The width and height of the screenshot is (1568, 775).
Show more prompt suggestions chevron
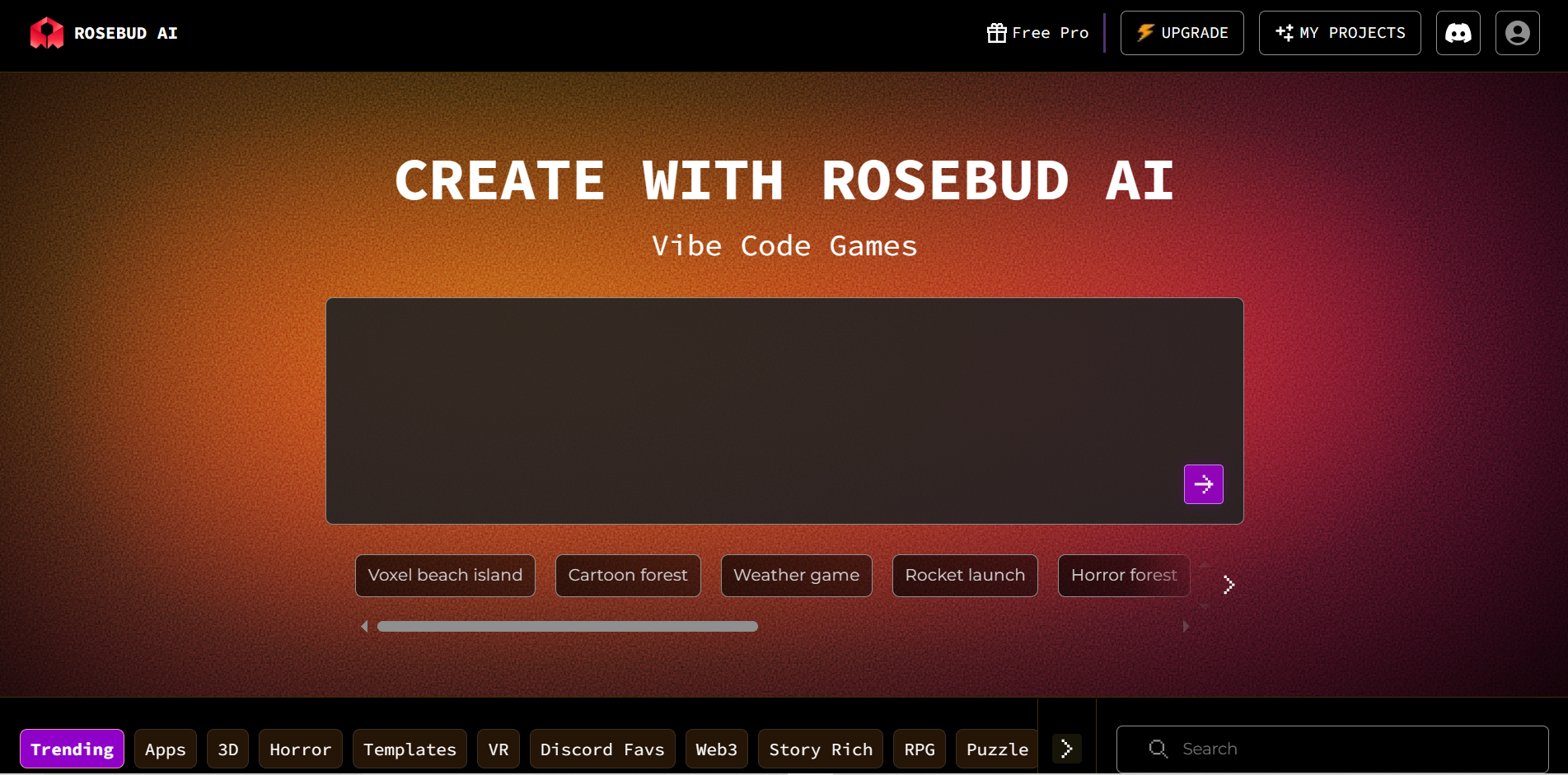(1229, 585)
